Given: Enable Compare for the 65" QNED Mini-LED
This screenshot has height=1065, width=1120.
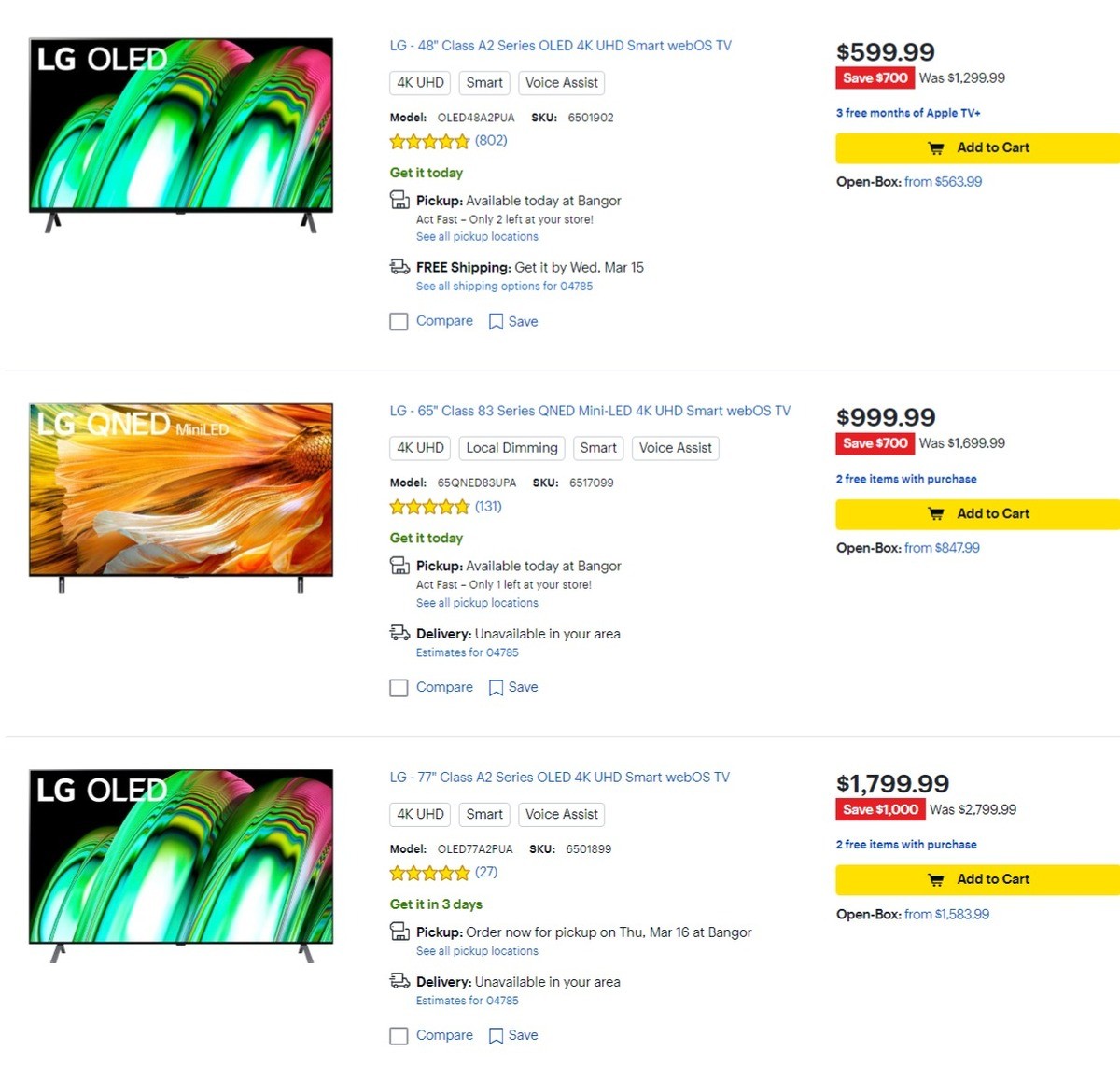Looking at the screenshot, I should click(399, 687).
